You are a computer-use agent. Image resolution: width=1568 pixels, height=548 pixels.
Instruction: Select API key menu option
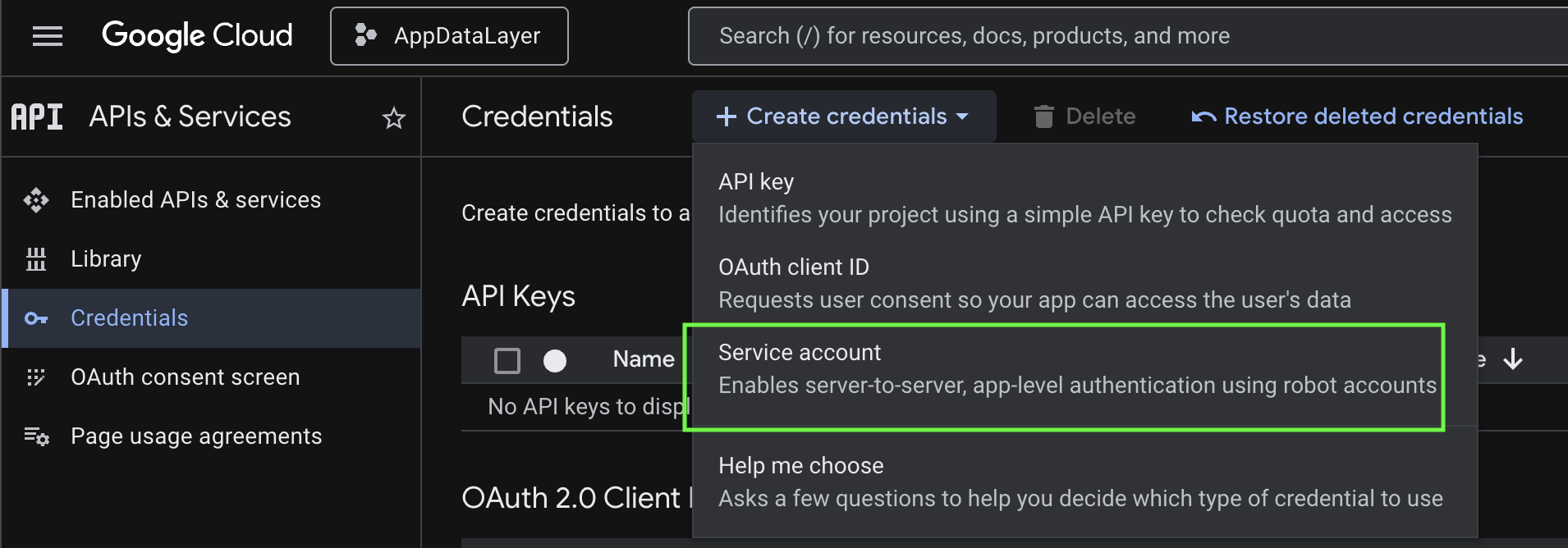[x=1084, y=198]
